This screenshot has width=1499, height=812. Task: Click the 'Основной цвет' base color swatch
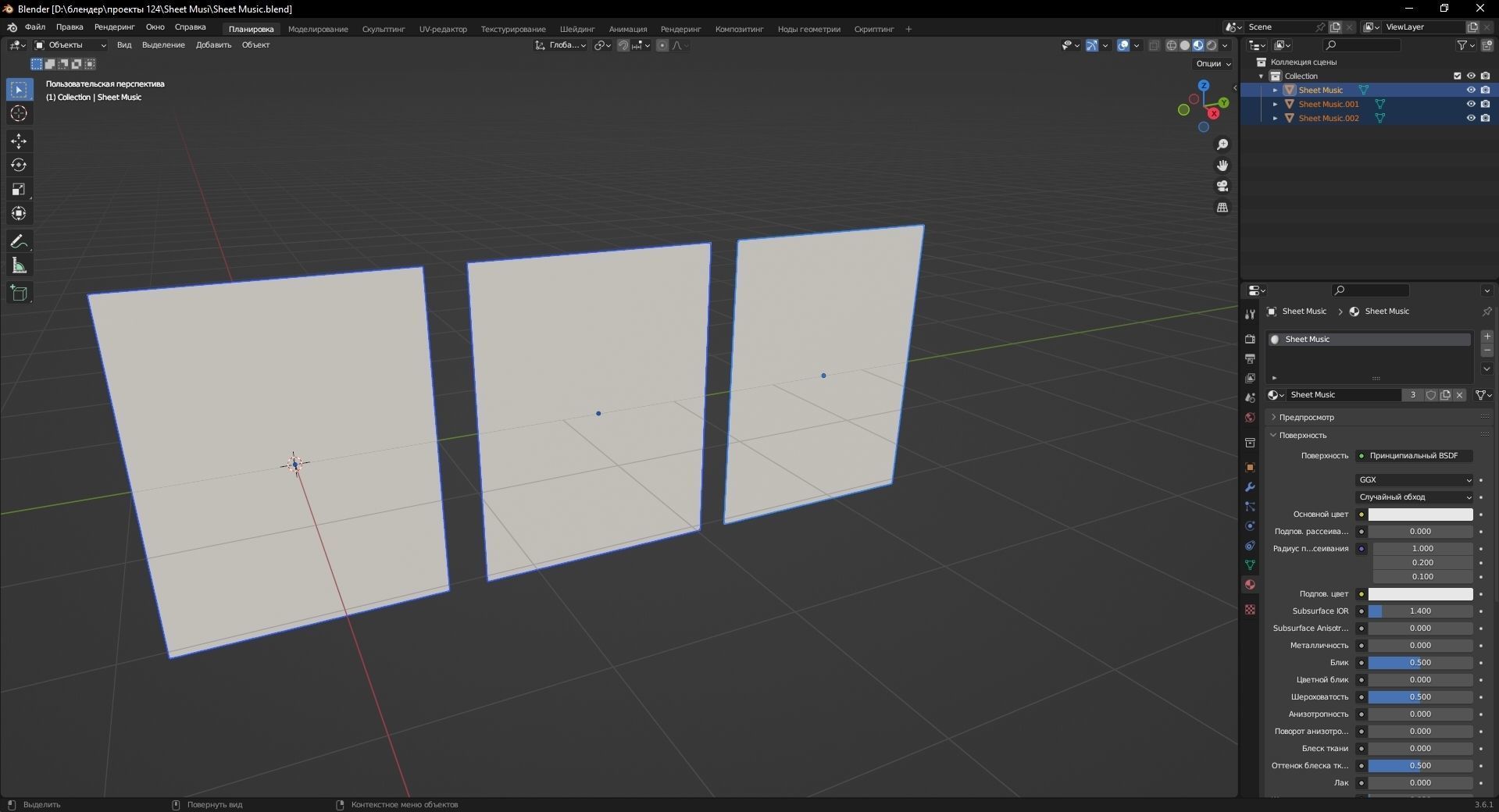coord(1420,515)
